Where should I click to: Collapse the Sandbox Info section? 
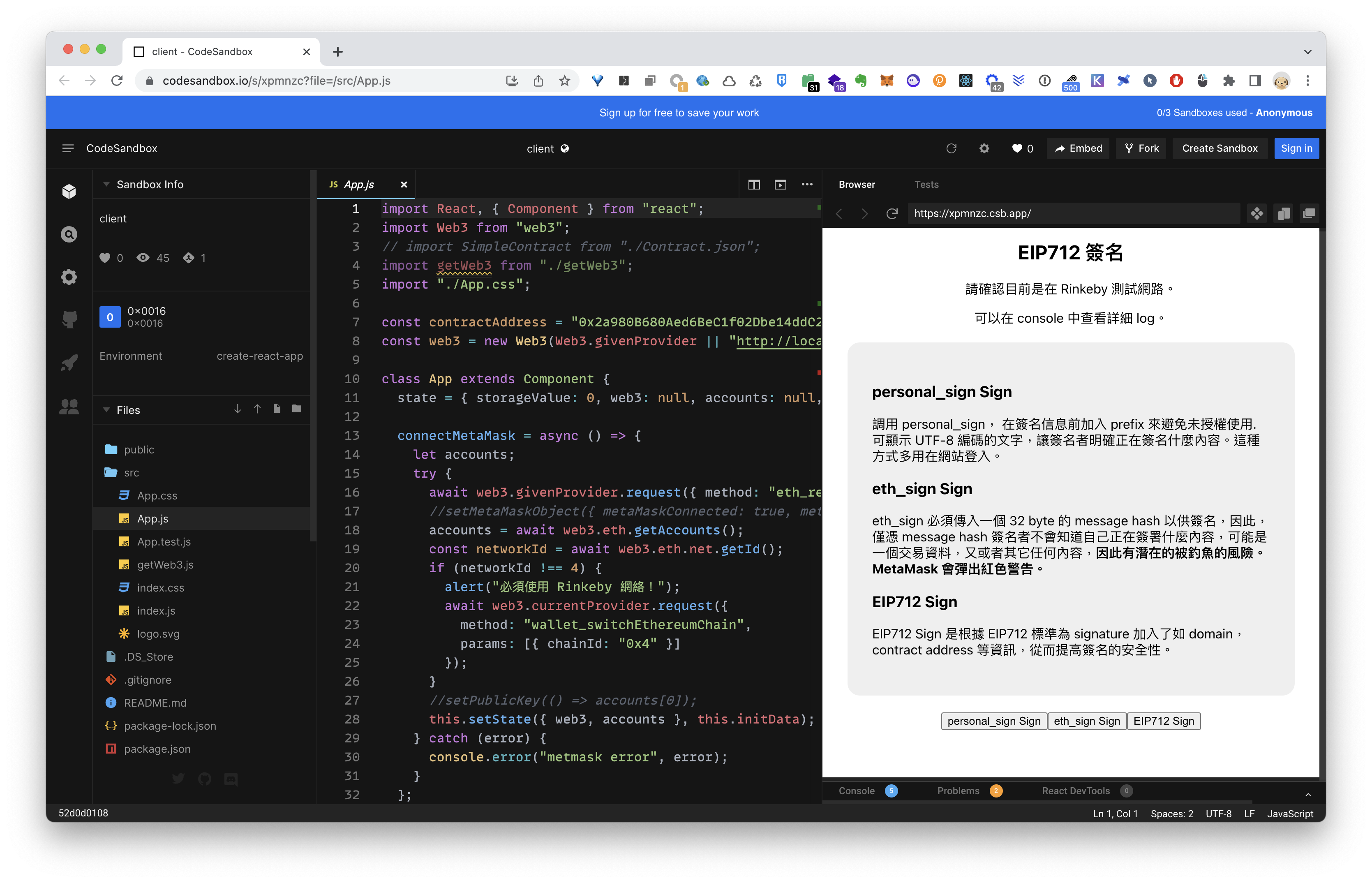(106, 185)
